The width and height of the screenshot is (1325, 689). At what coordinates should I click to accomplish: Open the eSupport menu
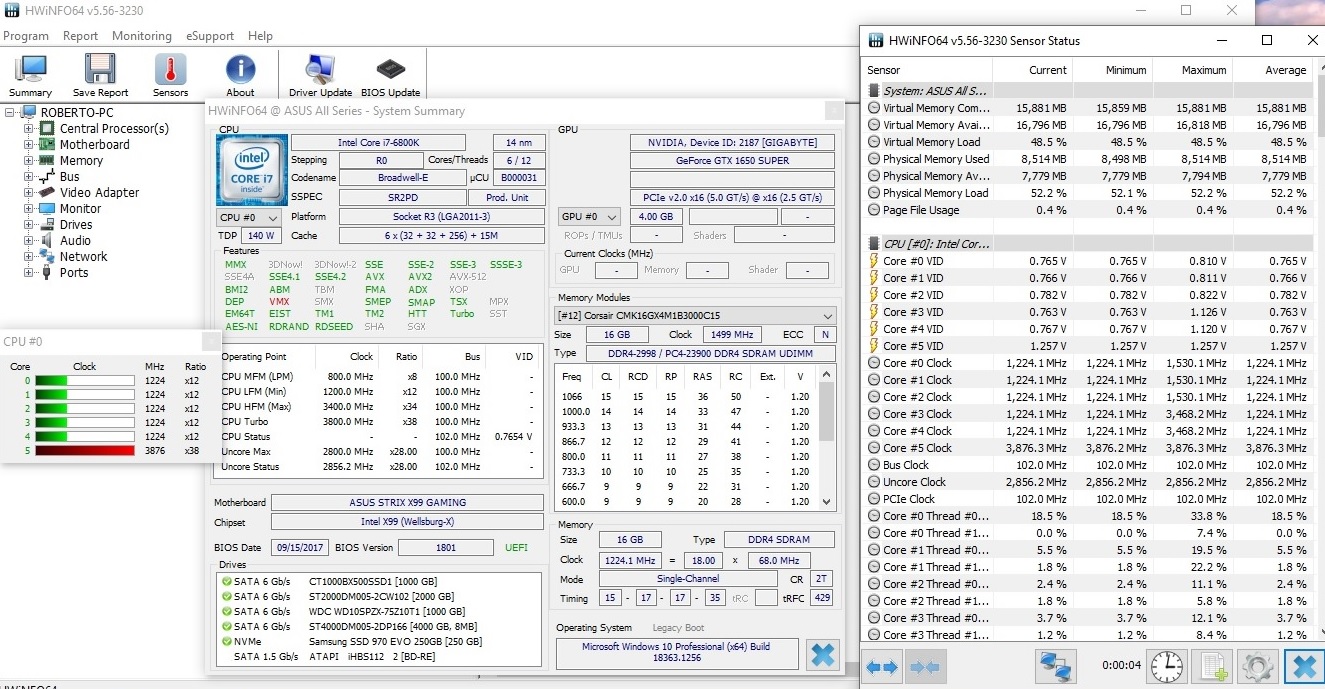click(209, 36)
